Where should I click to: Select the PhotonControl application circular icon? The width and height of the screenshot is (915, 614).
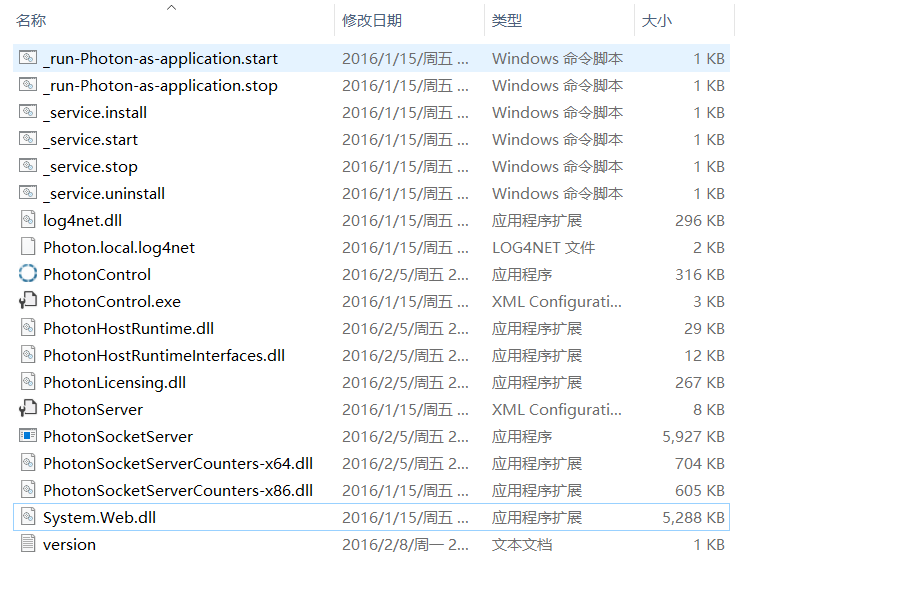pos(27,273)
